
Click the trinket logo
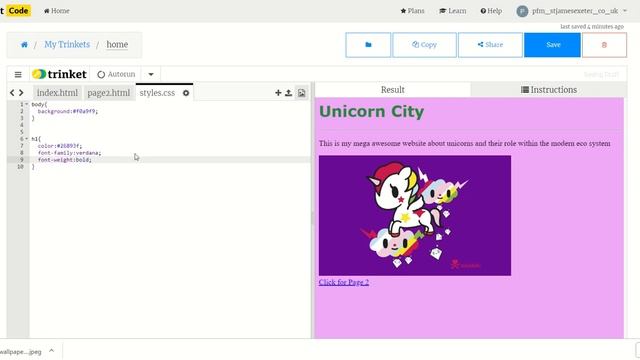click(x=60, y=74)
